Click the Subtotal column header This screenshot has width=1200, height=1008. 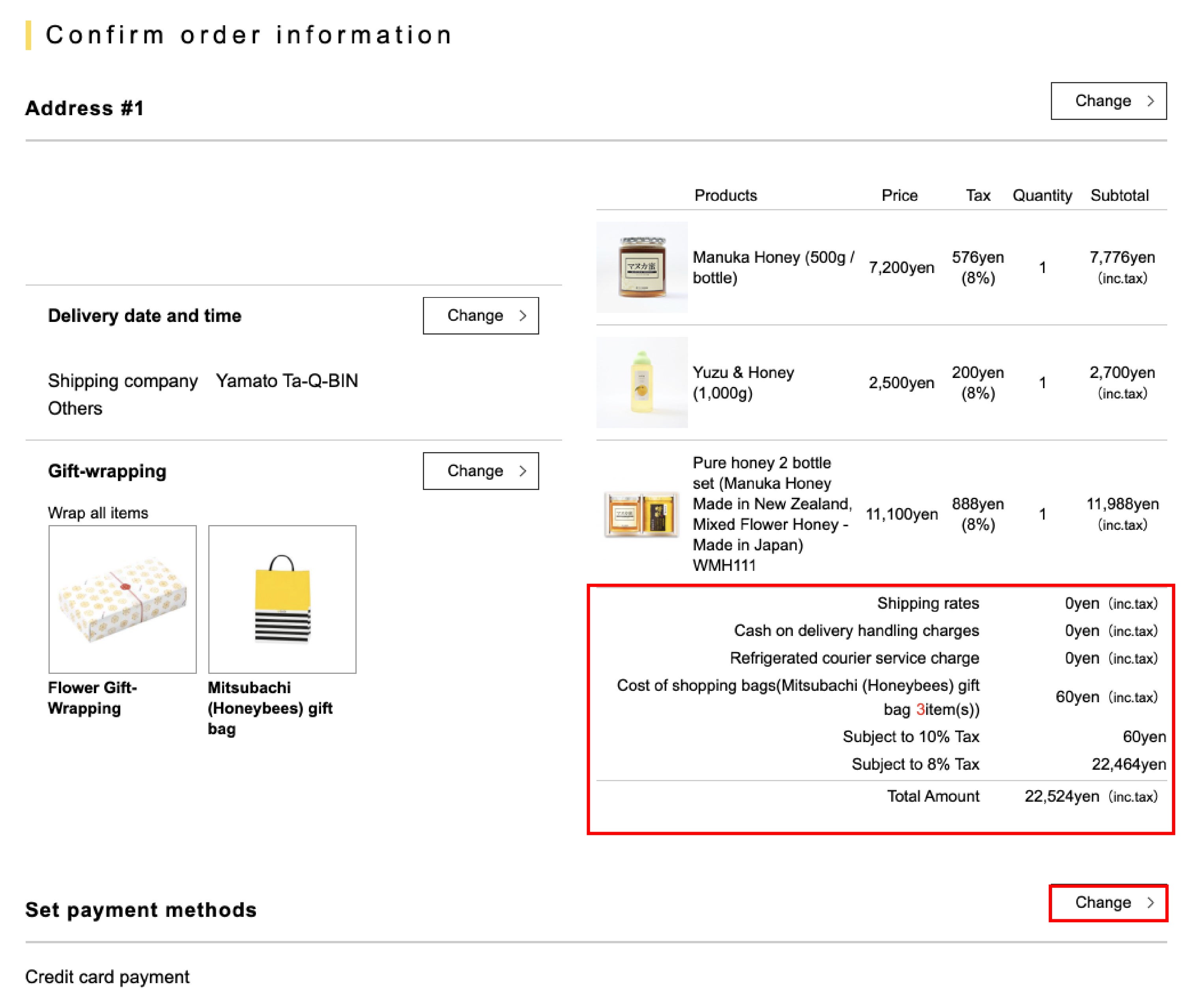click(1119, 195)
